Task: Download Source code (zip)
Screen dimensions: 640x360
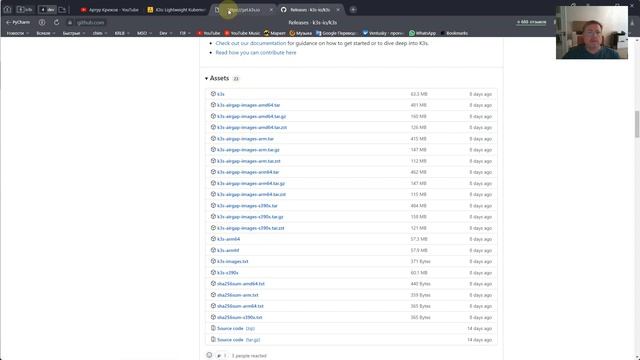Action: click(x=236, y=329)
